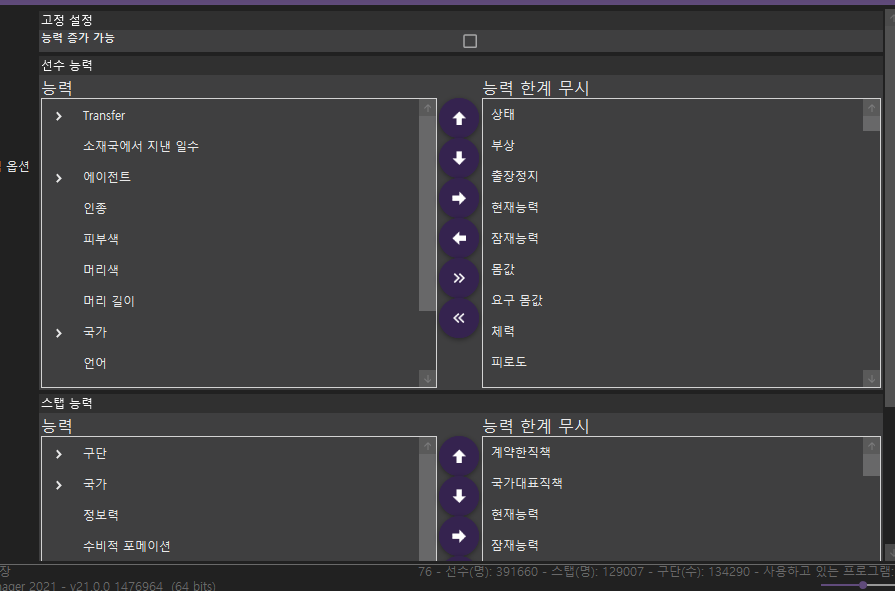Click the move down arrow in 선수 능력
Viewport: 895px width, 591px height.
pyautogui.click(x=459, y=158)
